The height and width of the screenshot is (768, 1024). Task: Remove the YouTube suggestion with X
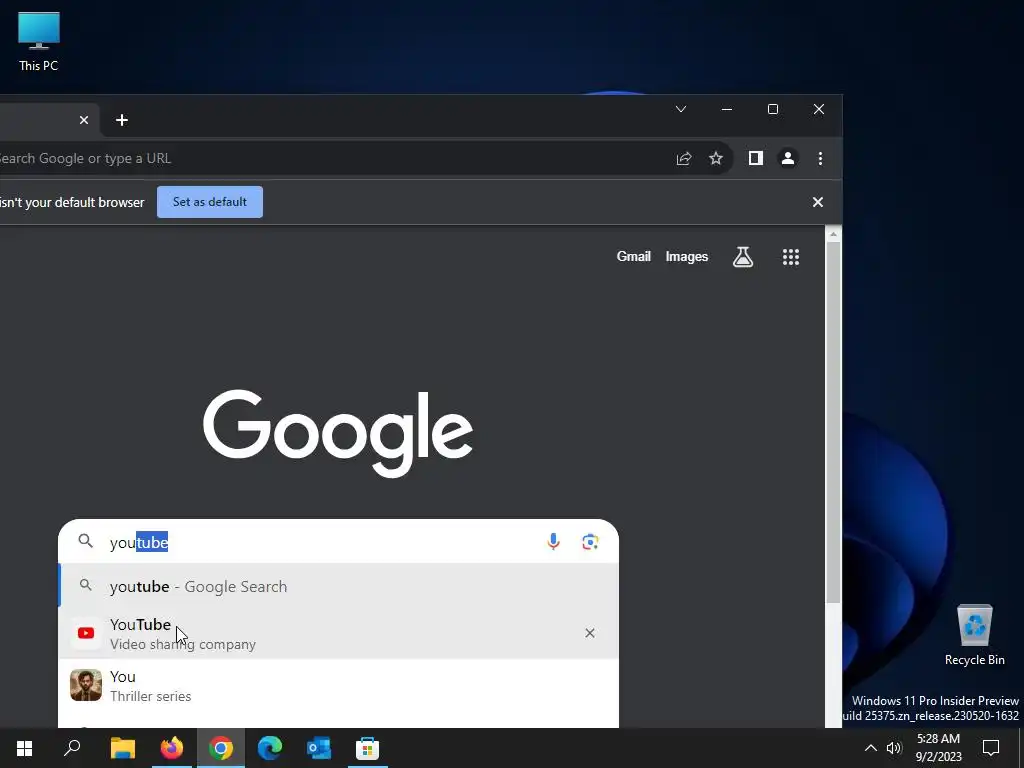pos(590,633)
